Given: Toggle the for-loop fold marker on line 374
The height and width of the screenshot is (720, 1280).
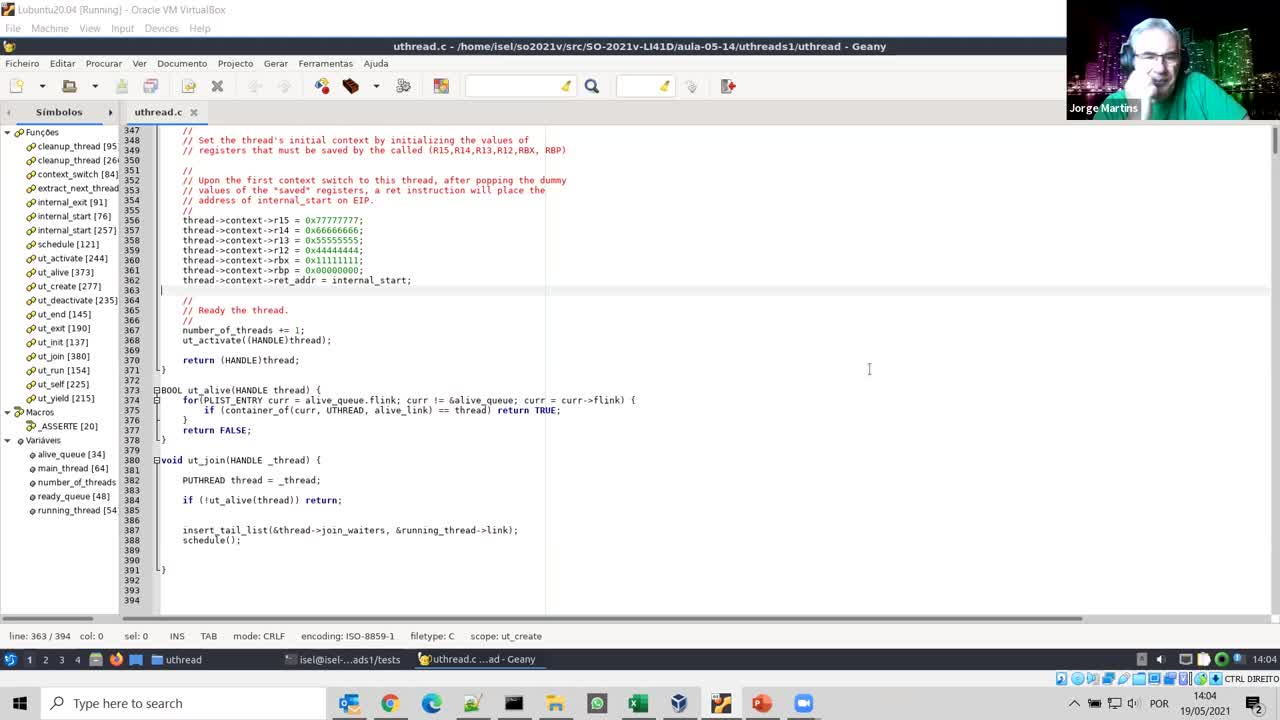Looking at the screenshot, I should (x=156, y=400).
